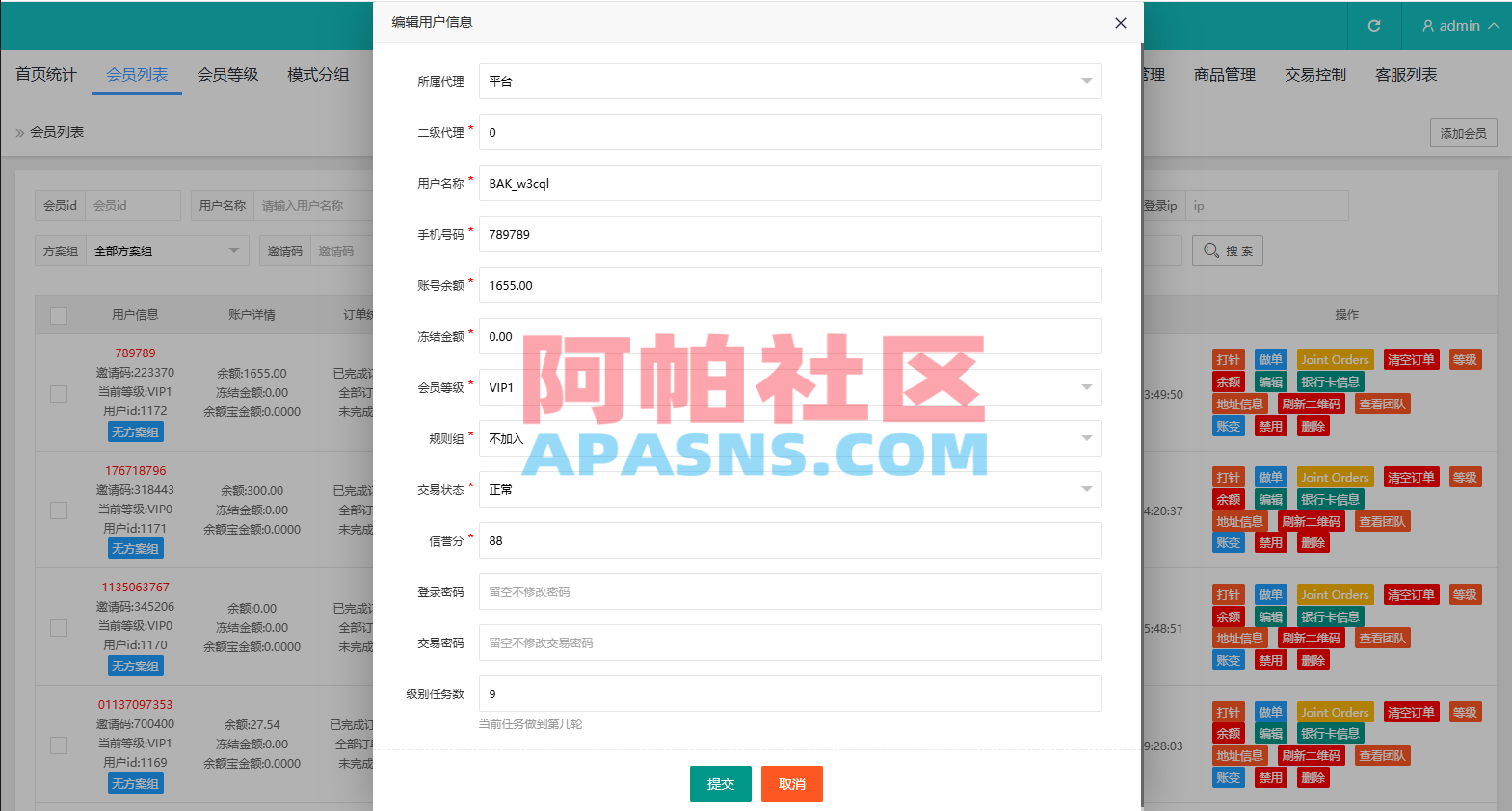Click Joint Orders in the first user row

[1335, 360]
